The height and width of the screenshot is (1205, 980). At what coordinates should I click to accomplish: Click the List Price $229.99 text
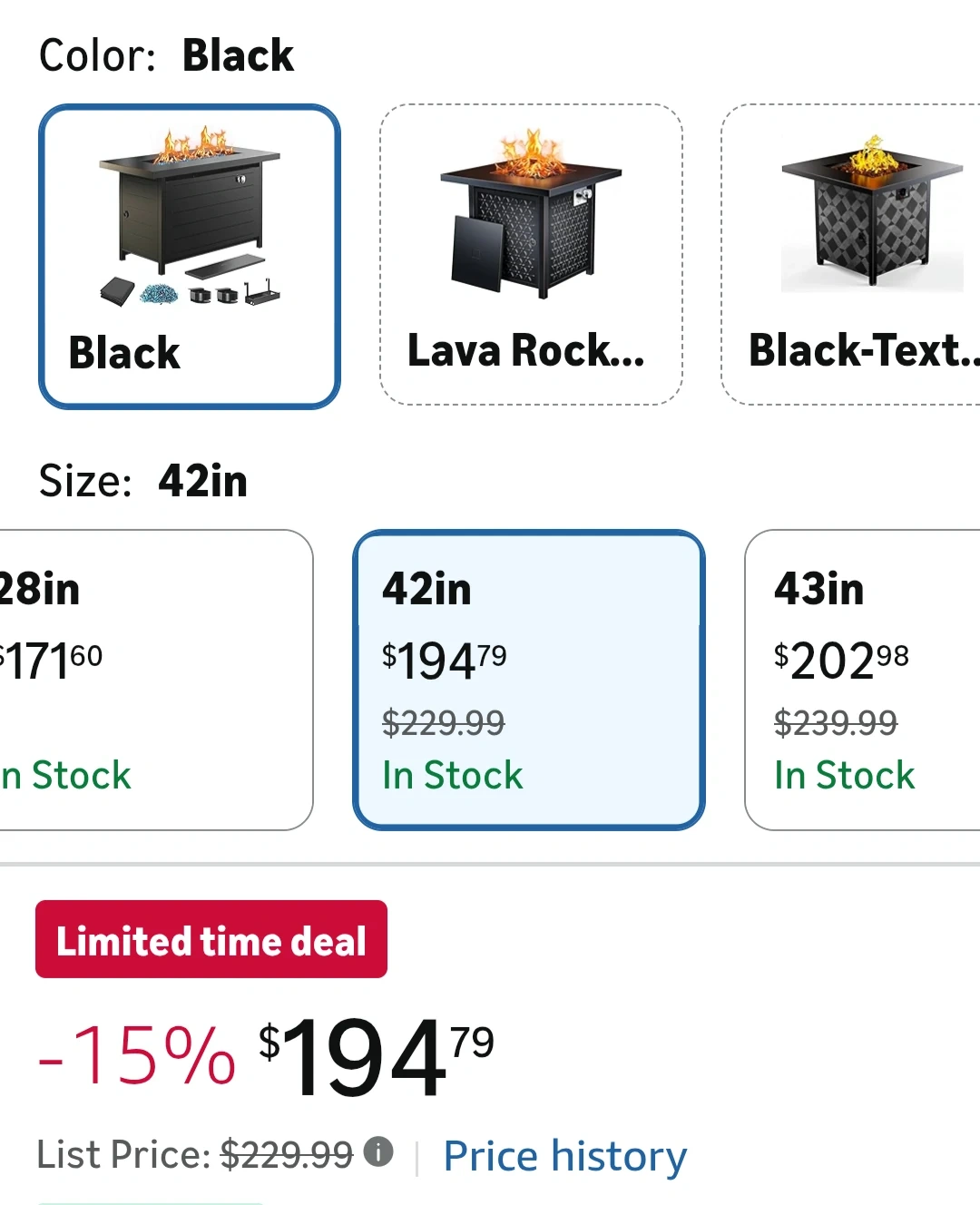pos(195,1155)
